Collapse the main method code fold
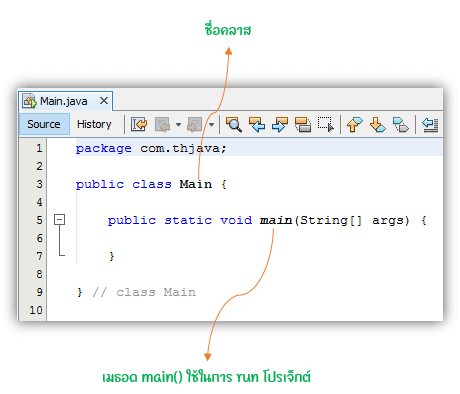Viewport: 460px width, 394px height. [60, 219]
